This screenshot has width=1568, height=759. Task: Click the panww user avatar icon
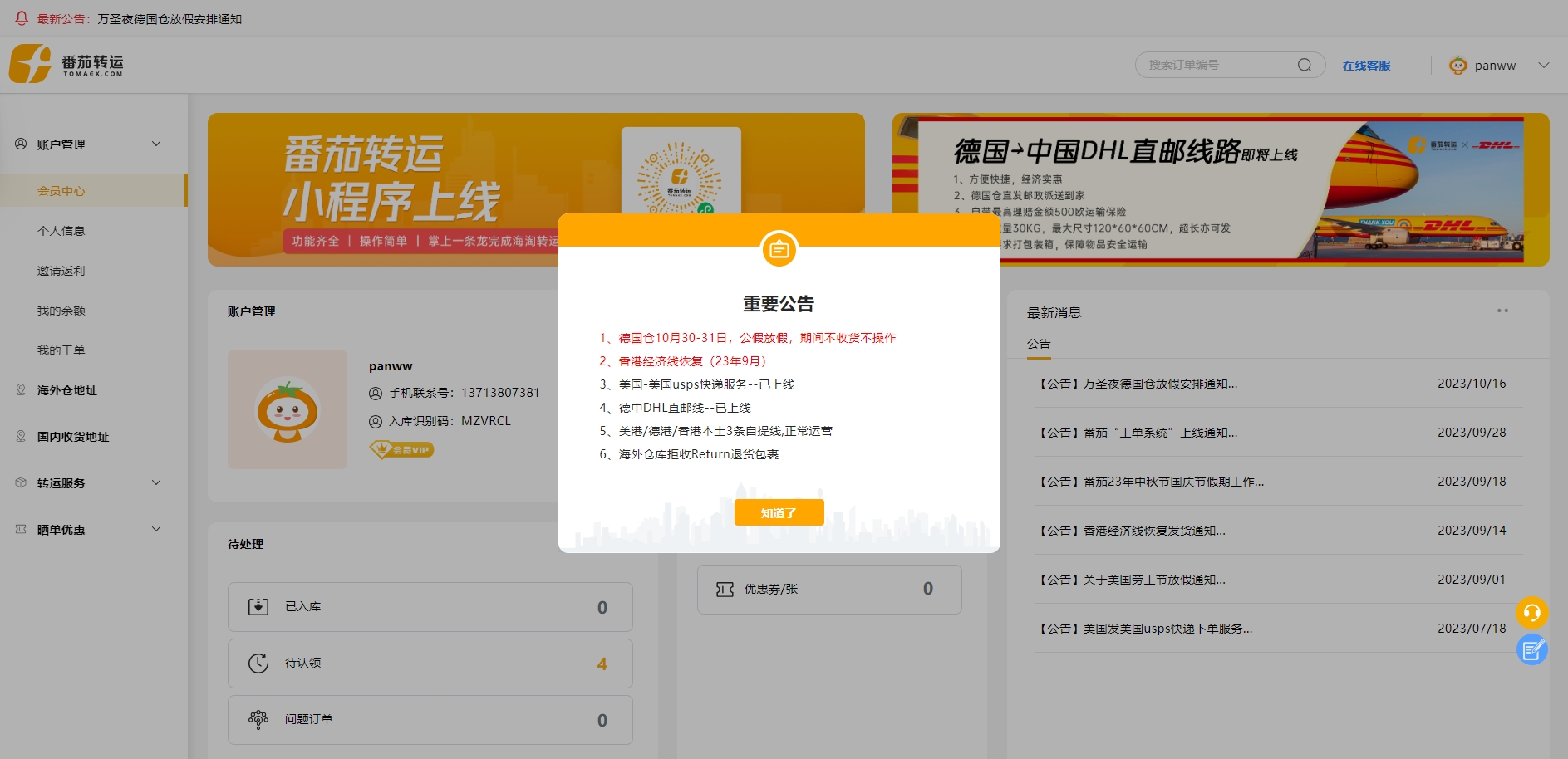pos(1457,65)
